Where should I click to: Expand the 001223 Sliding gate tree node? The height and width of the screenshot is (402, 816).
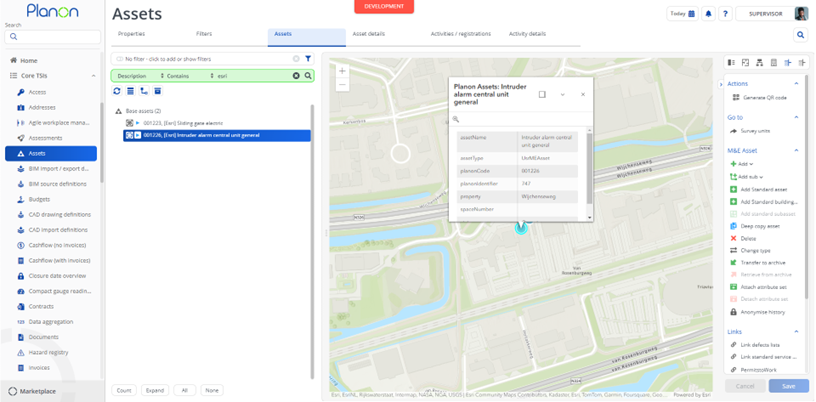tap(138, 123)
